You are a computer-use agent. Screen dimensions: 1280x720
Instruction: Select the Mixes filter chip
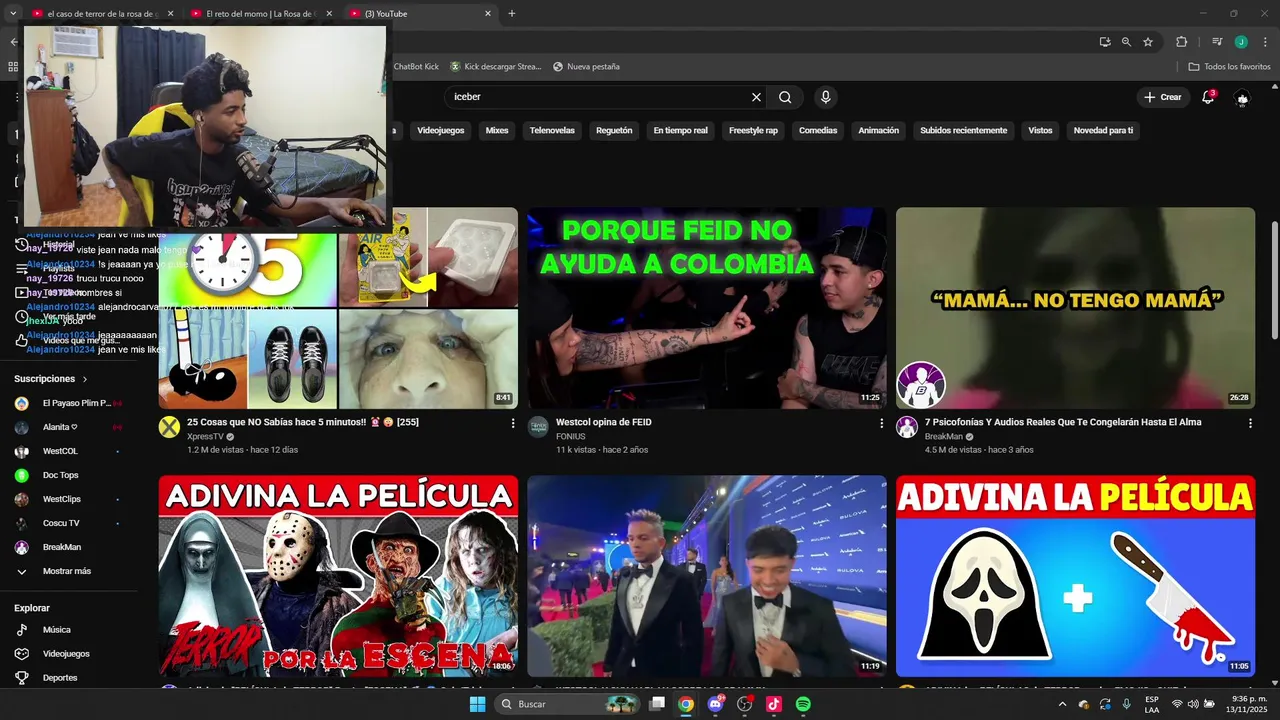coord(497,130)
